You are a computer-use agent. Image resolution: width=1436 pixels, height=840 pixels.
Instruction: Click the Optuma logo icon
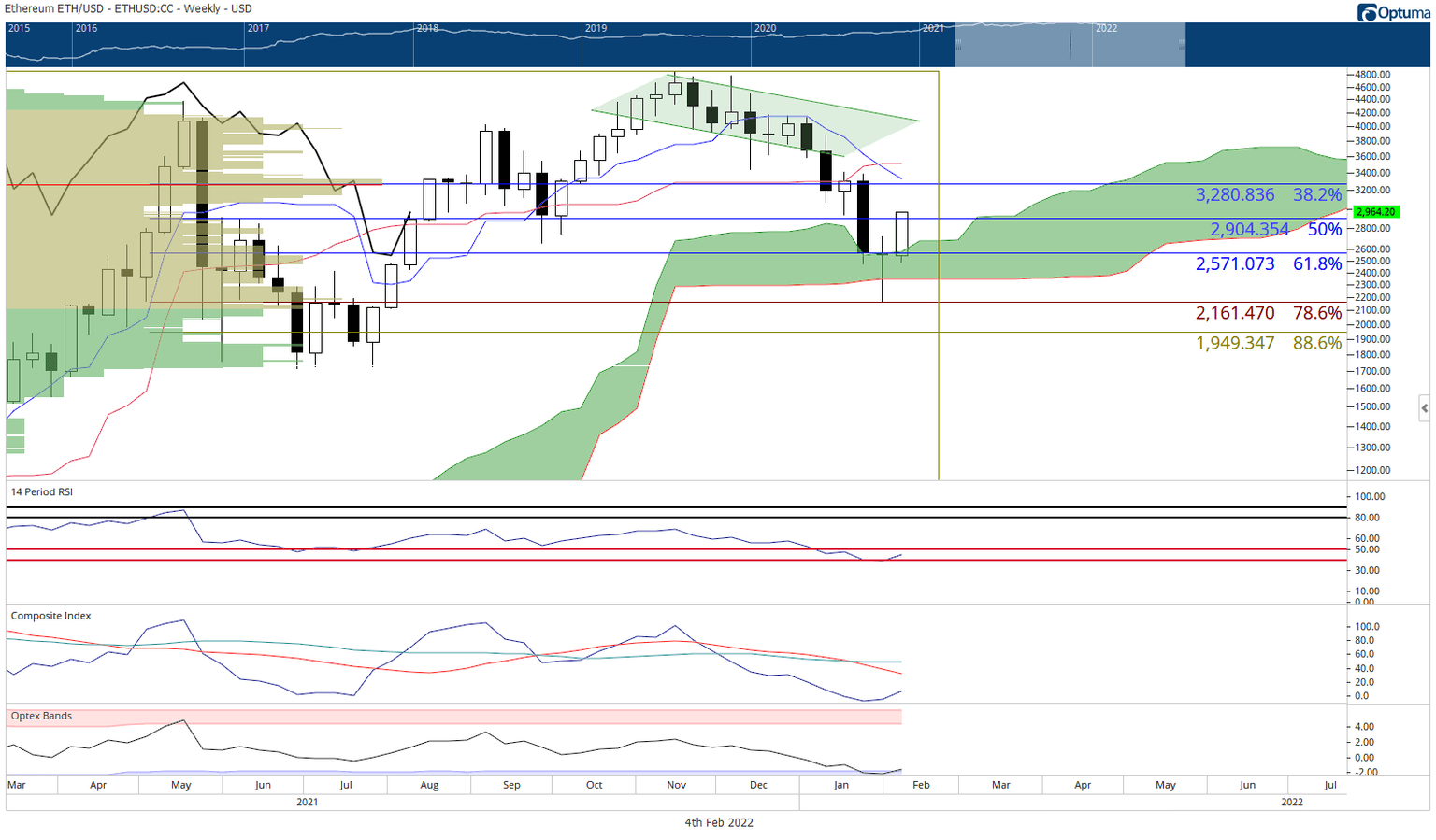click(x=1368, y=13)
